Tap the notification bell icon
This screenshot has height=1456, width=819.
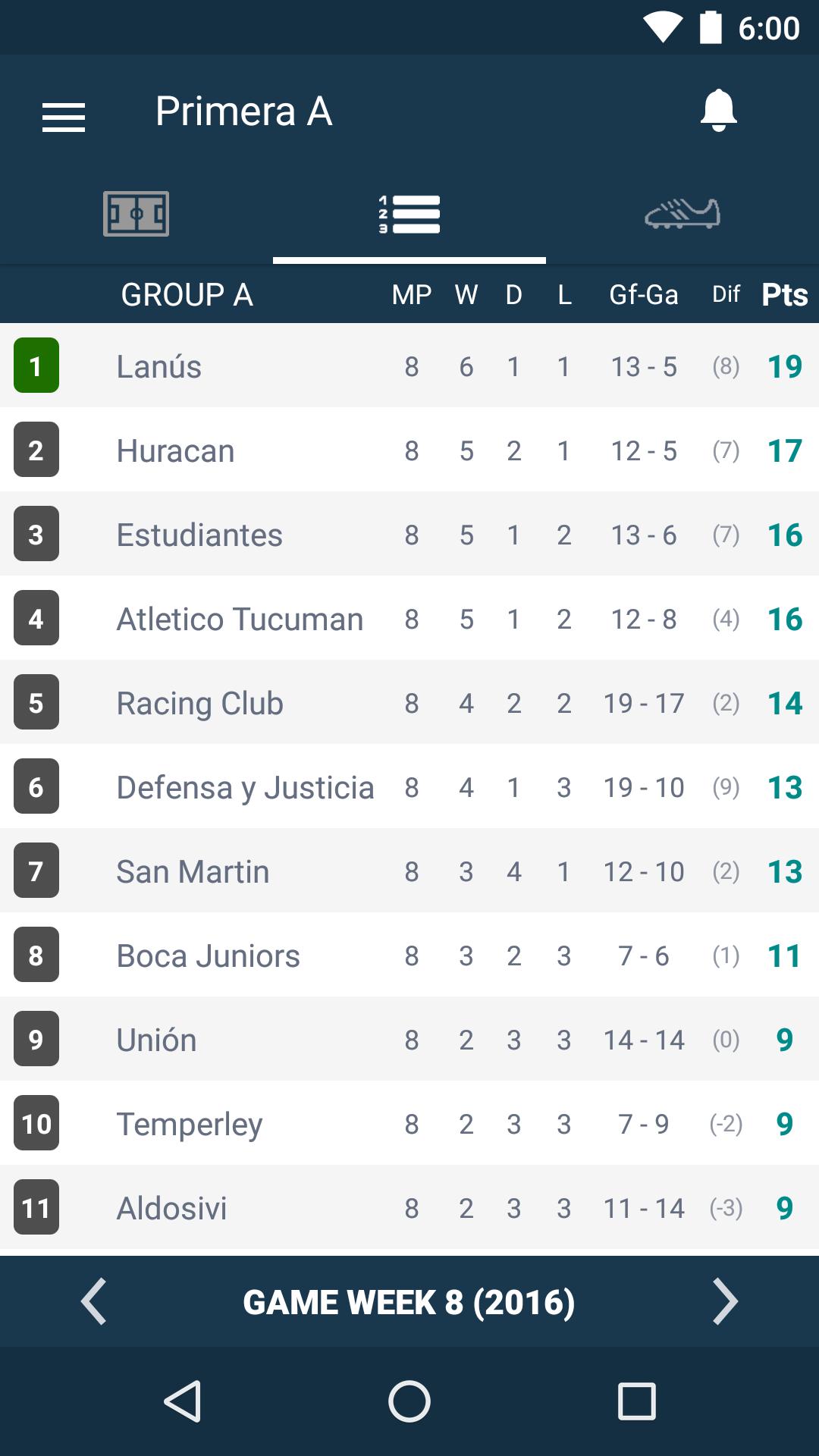point(718,111)
